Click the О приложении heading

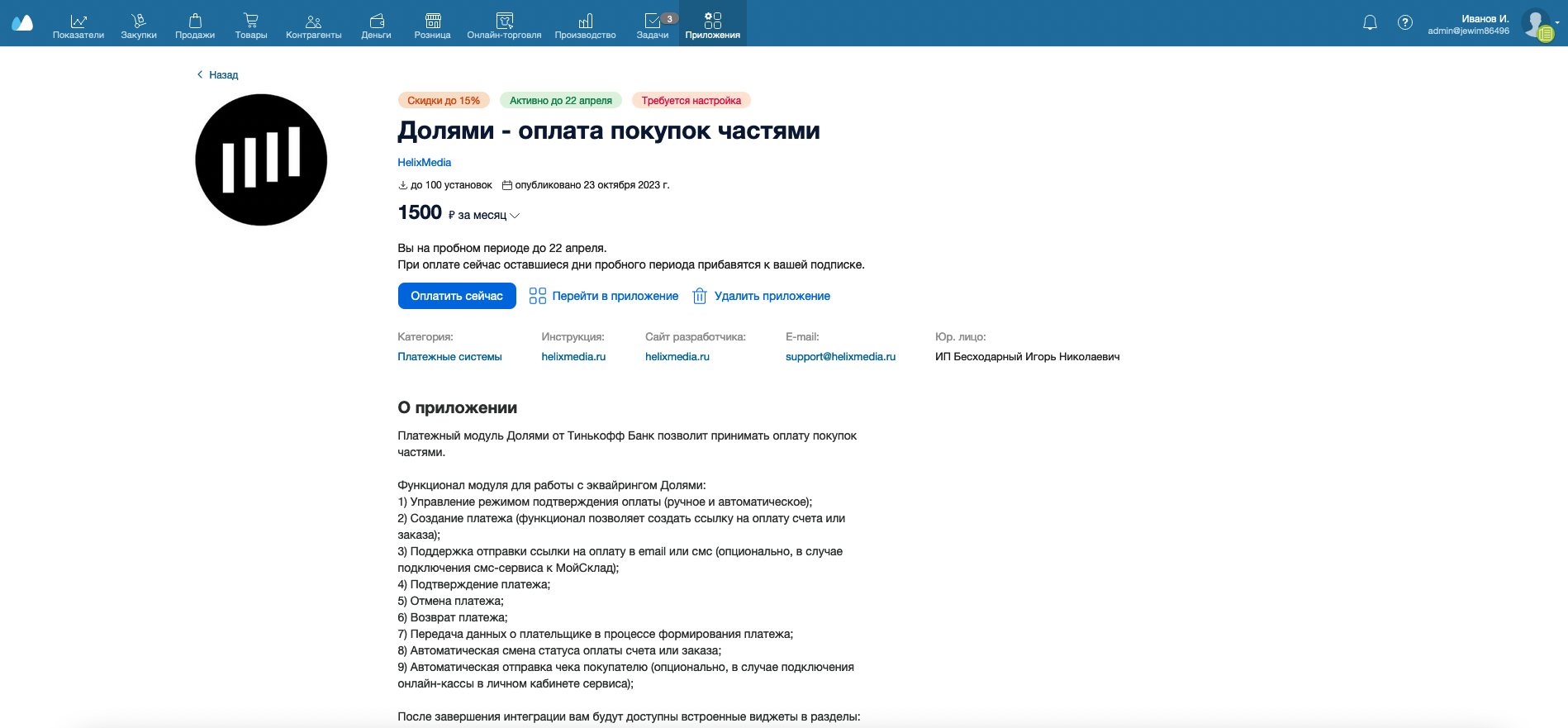coord(458,407)
